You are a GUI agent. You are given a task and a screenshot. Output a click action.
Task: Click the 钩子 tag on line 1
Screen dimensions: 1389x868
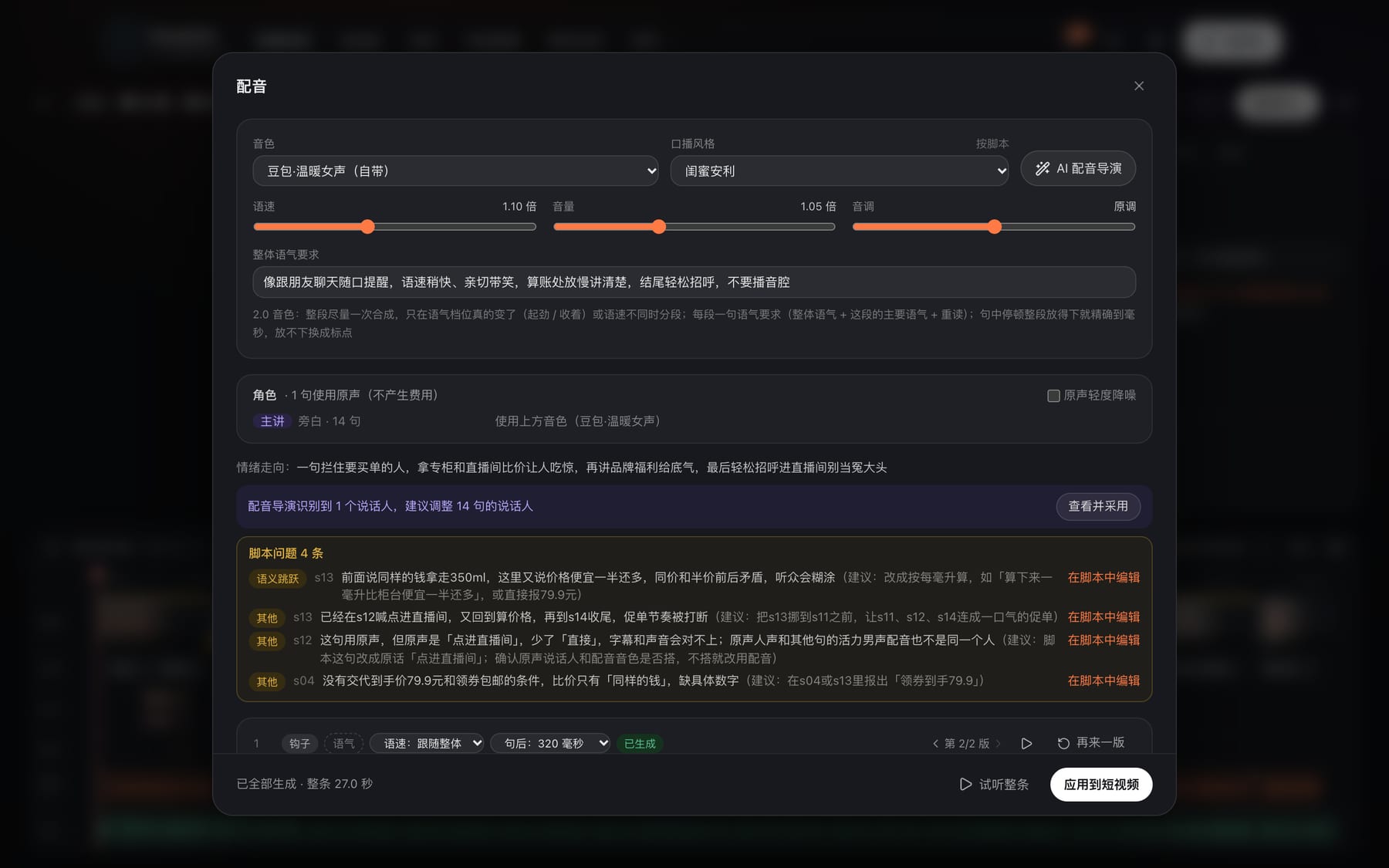(x=299, y=744)
